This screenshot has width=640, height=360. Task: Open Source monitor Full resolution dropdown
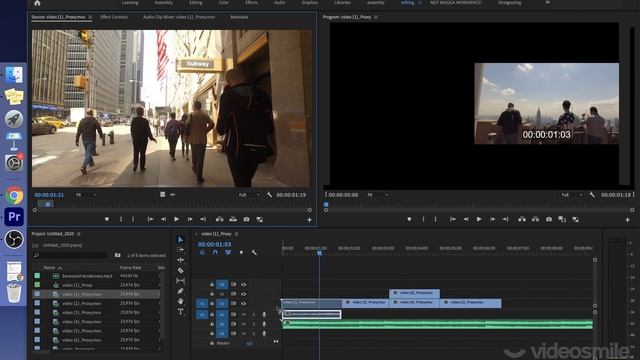(249, 195)
